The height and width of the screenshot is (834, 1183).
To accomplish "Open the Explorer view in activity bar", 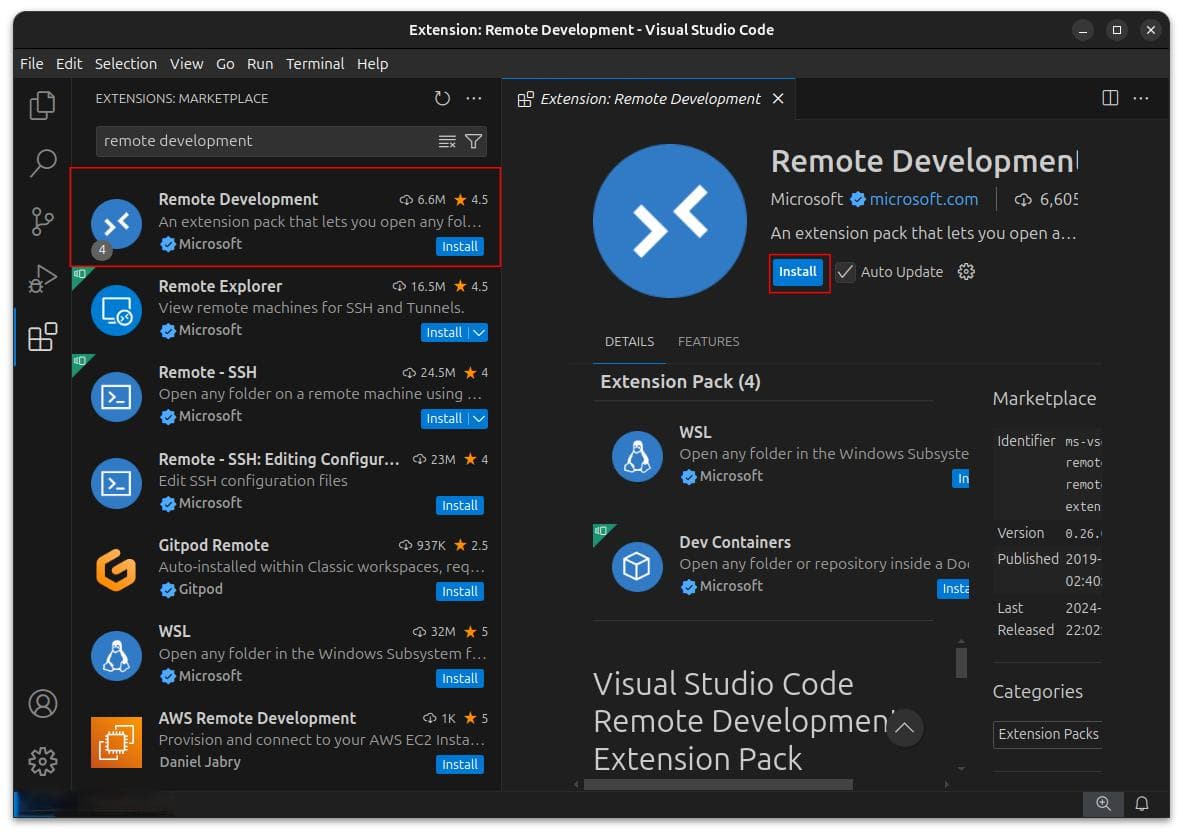I will coord(42,105).
